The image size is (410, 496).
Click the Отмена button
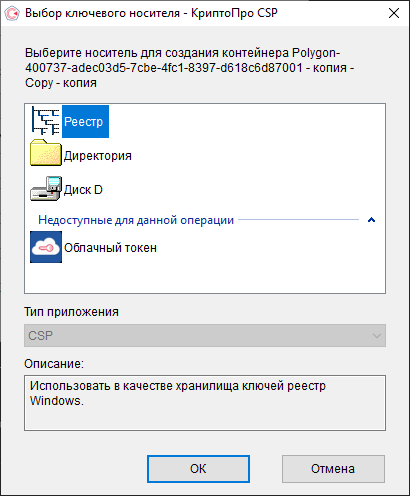(x=333, y=469)
